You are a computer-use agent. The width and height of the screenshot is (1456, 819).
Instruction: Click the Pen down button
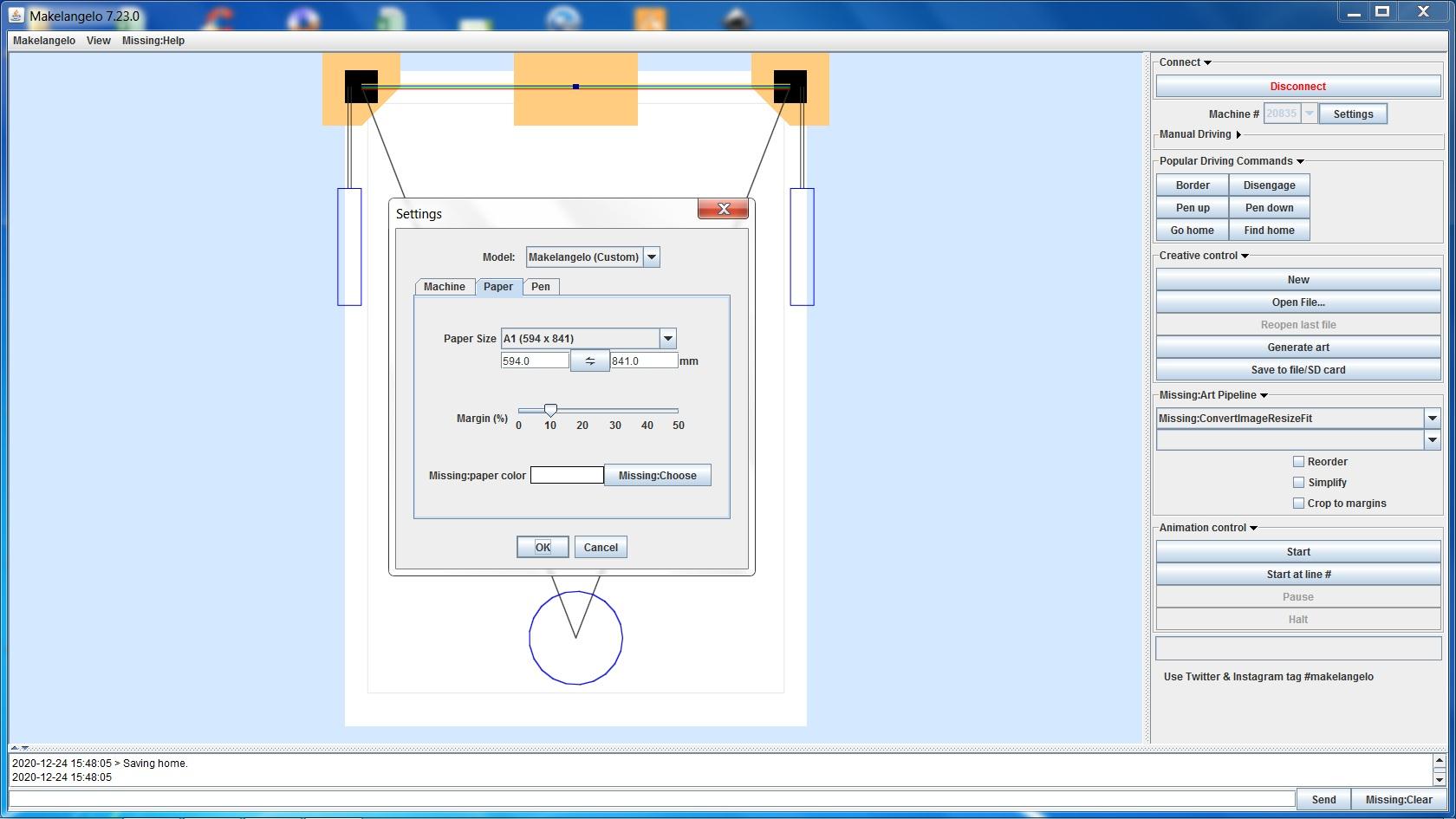click(x=1269, y=208)
